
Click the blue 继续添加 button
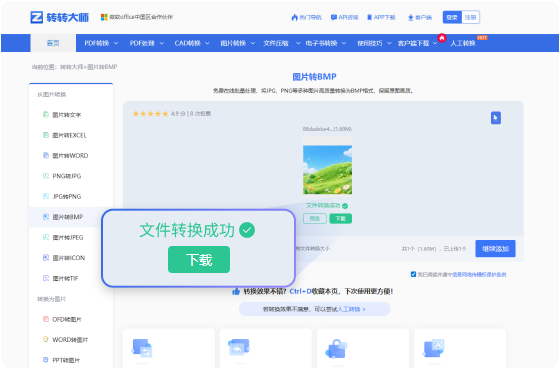[495, 249]
